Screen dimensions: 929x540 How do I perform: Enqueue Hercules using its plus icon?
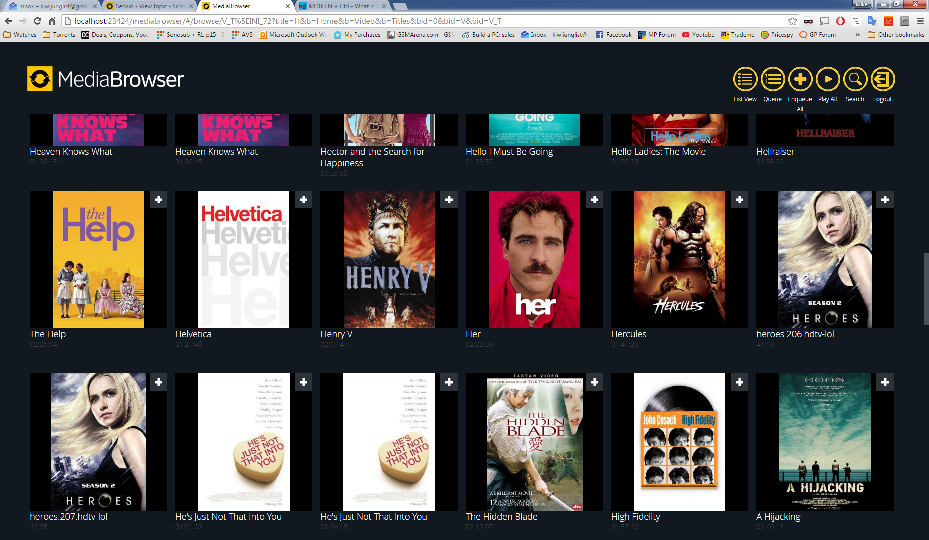(739, 200)
